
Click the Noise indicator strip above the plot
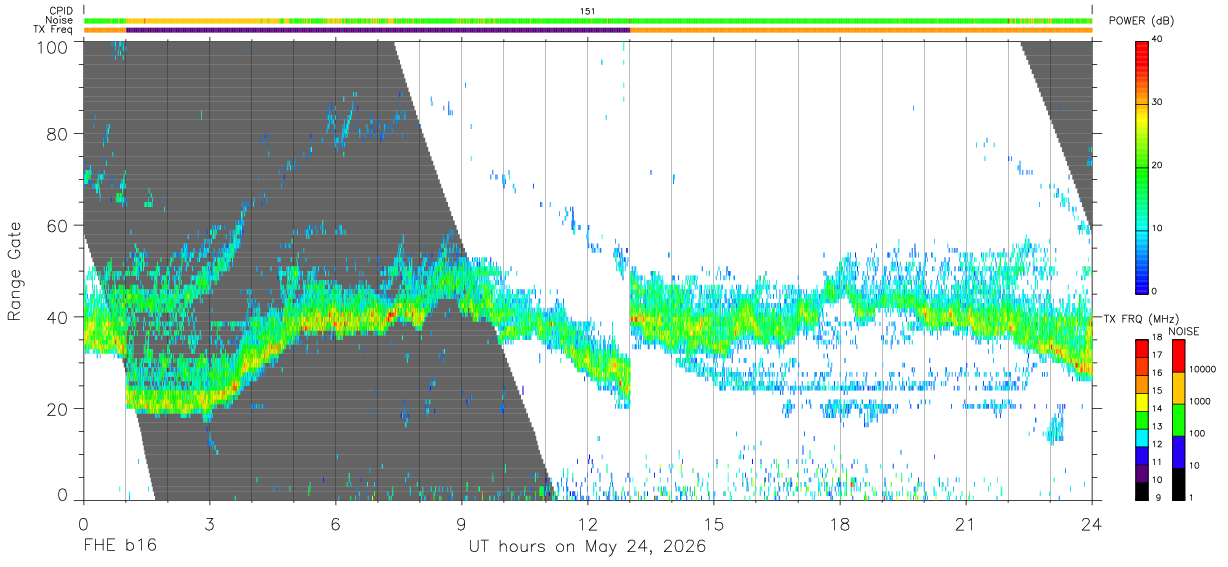tap(588, 20)
